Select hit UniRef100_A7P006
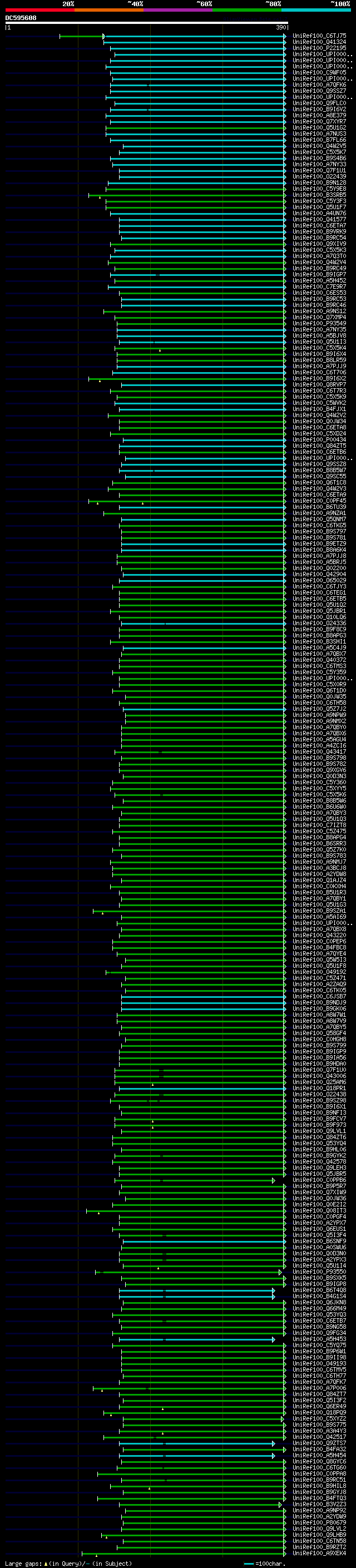This screenshot has height=1568, width=356. click(319, 1387)
